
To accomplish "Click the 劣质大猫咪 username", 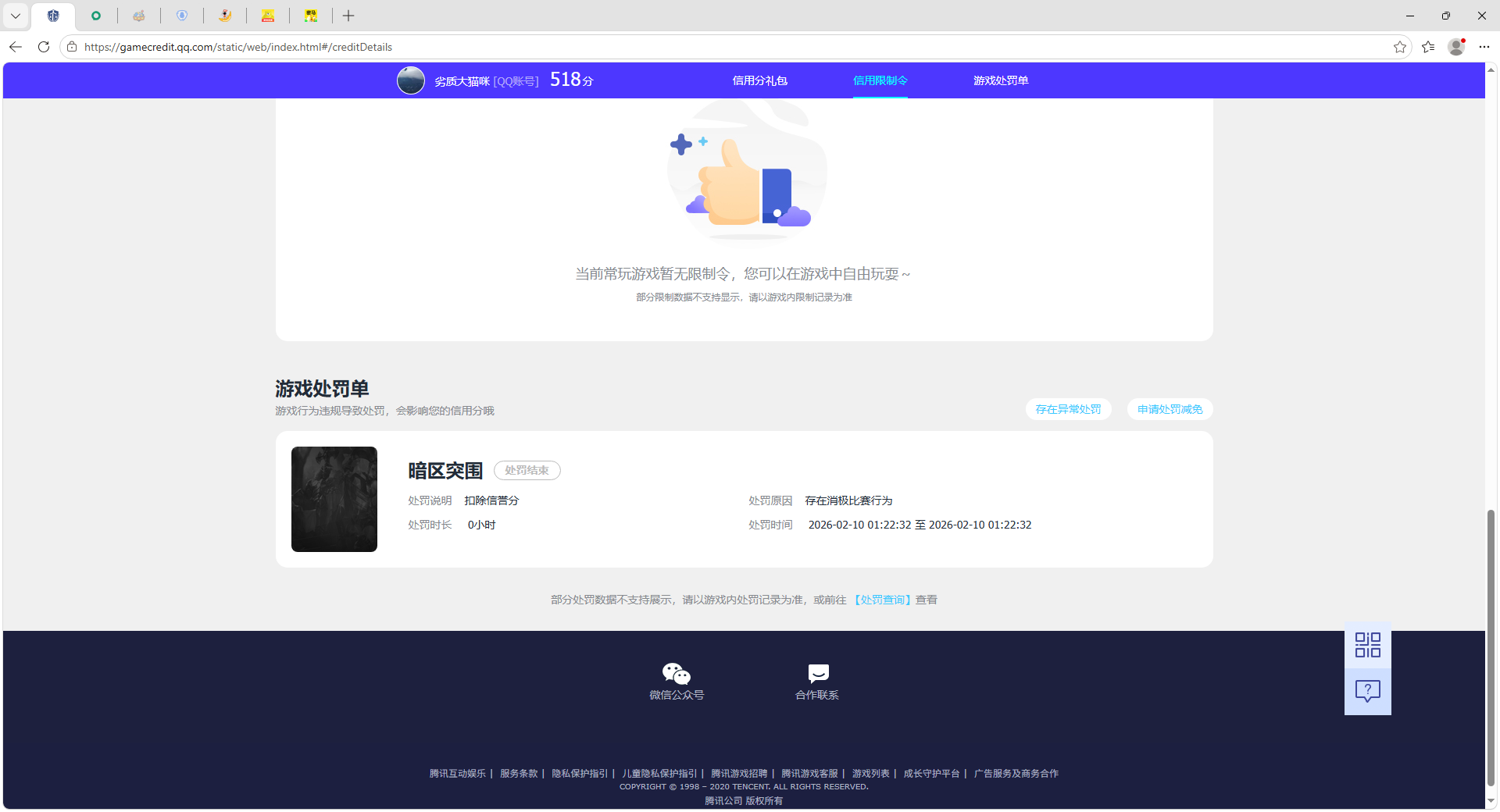I will tap(462, 81).
